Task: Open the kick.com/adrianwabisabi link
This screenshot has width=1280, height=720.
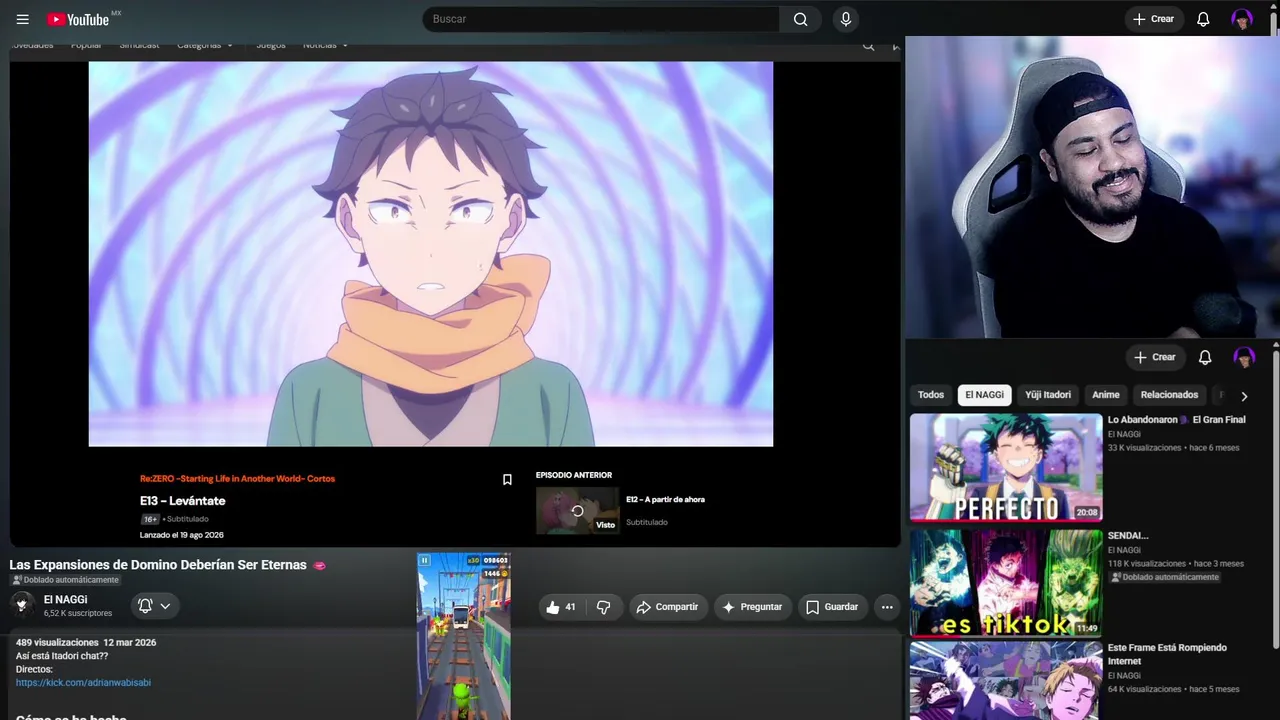Action: (83, 683)
